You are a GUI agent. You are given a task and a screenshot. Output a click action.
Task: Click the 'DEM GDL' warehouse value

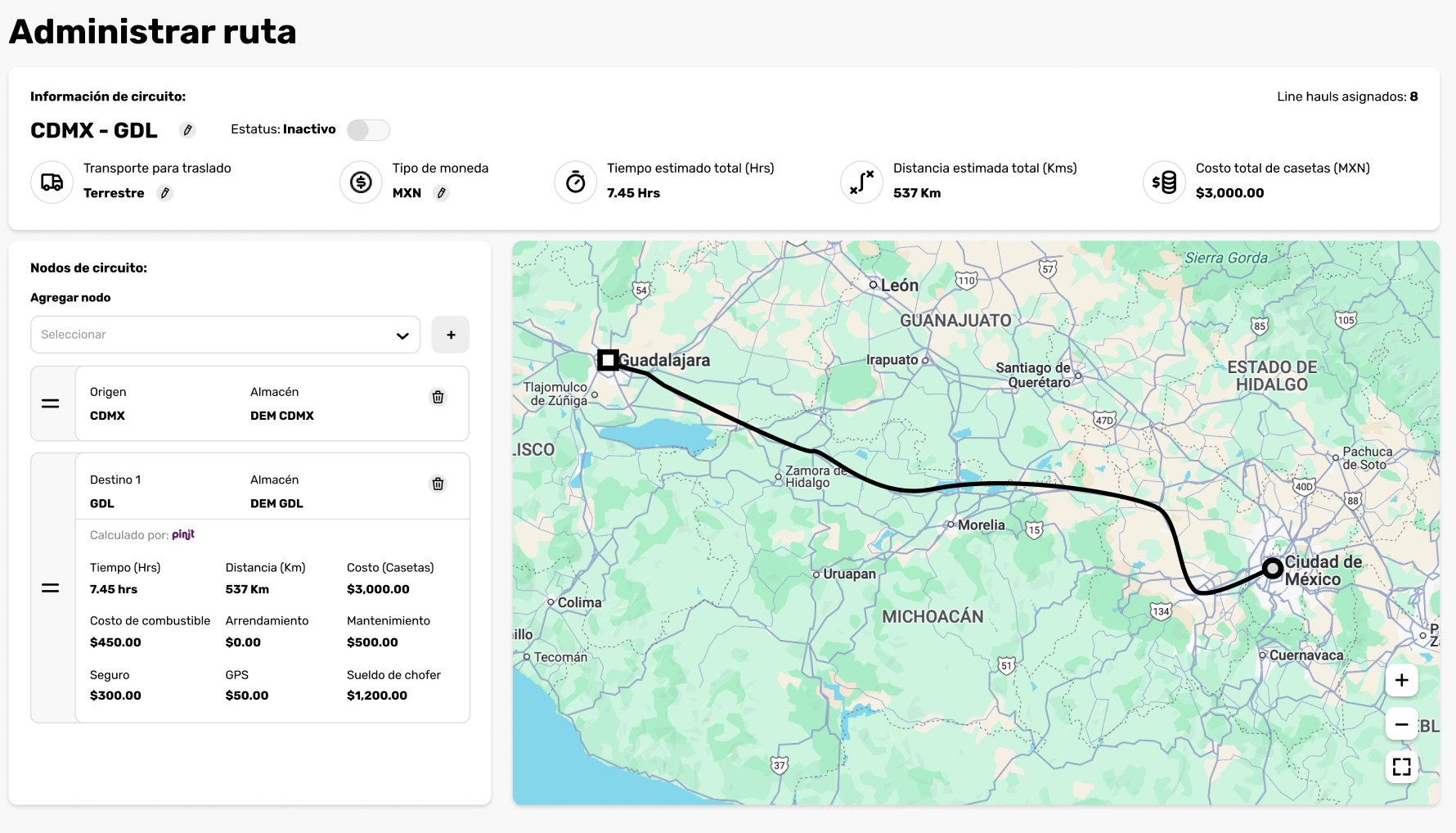tap(276, 503)
